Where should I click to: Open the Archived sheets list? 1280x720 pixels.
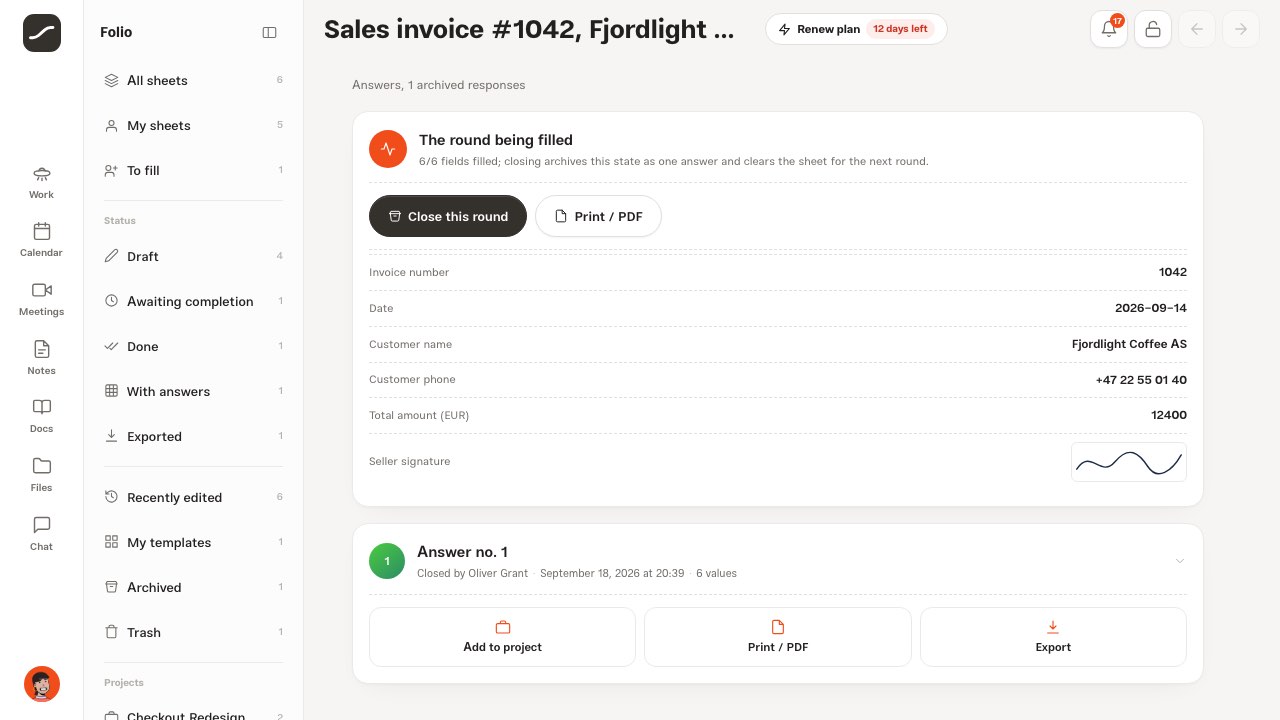(x=193, y=587)
